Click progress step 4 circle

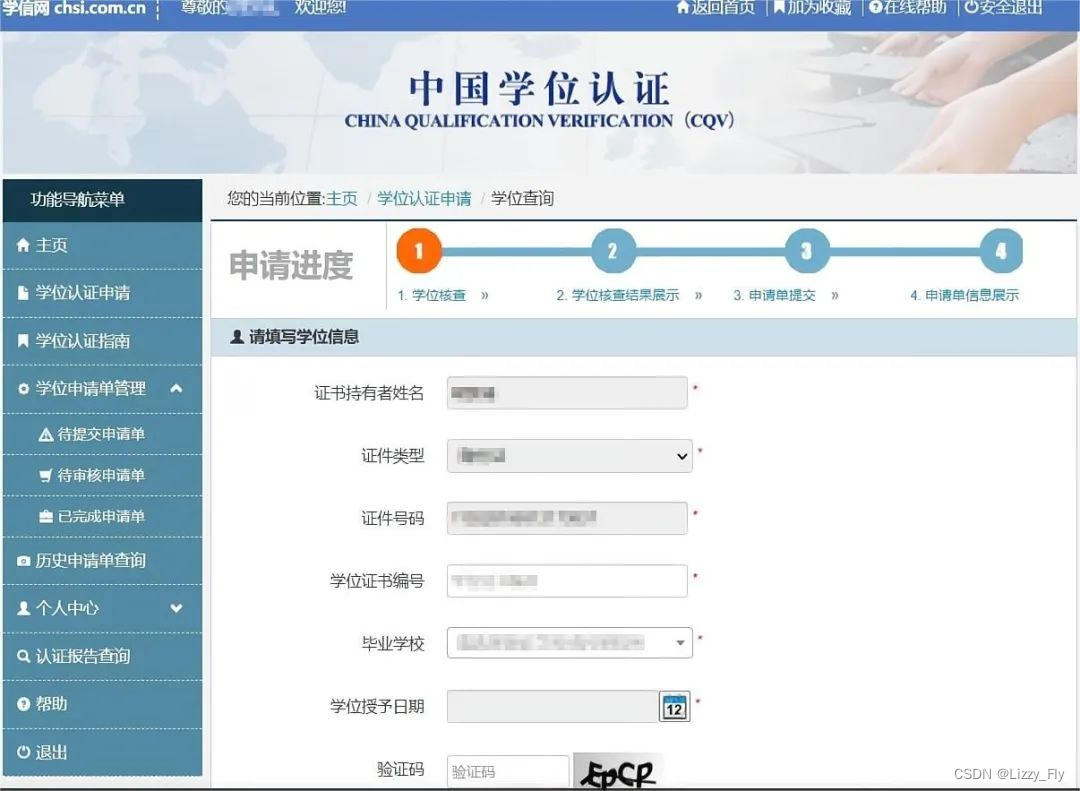click(x=1001, y=251)
